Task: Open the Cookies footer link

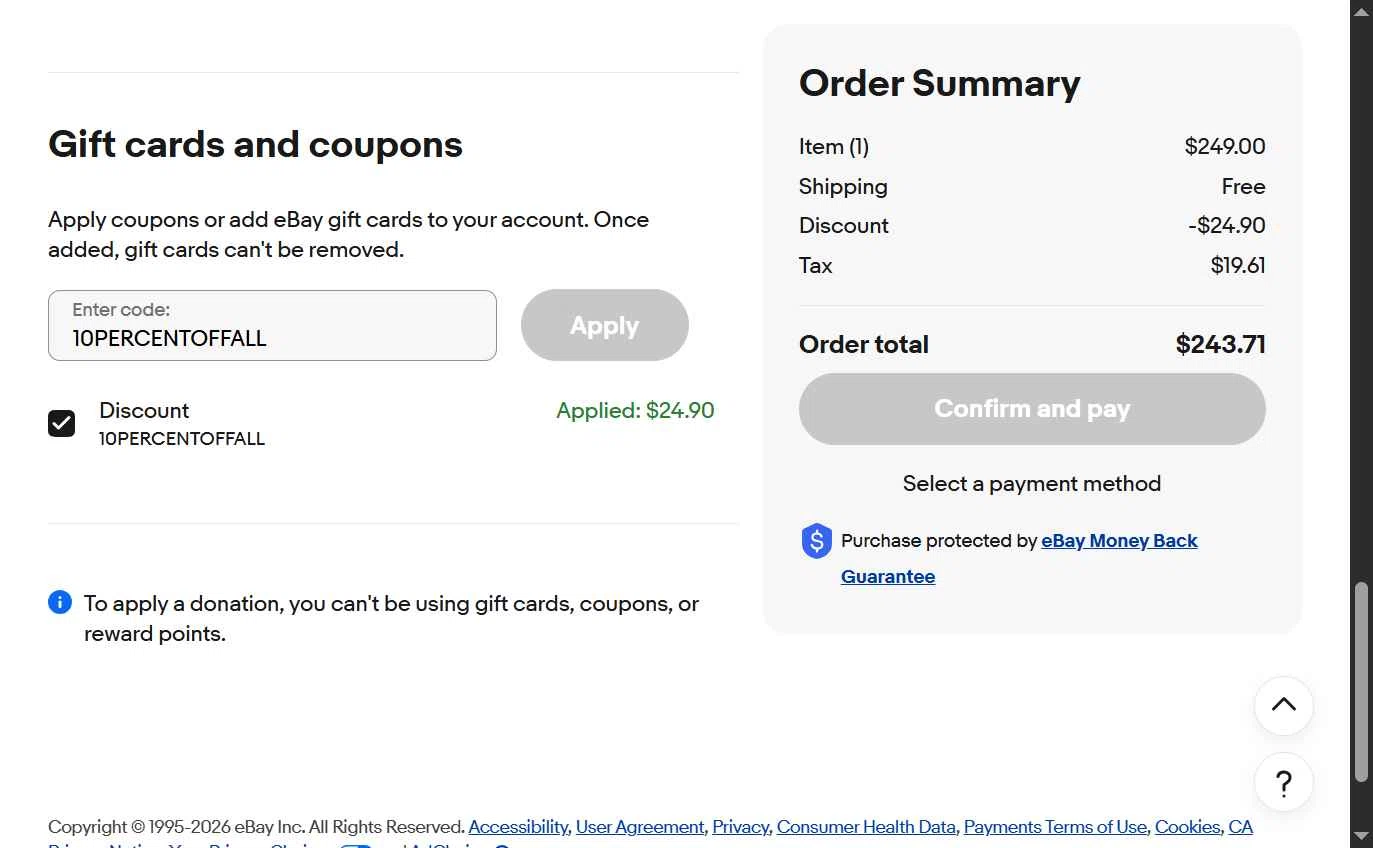Action: 1187,827
